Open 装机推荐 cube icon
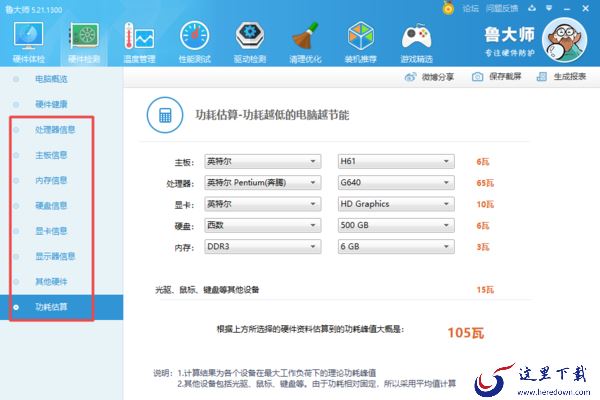Screen dimensions: 600x400 [360, 42]
